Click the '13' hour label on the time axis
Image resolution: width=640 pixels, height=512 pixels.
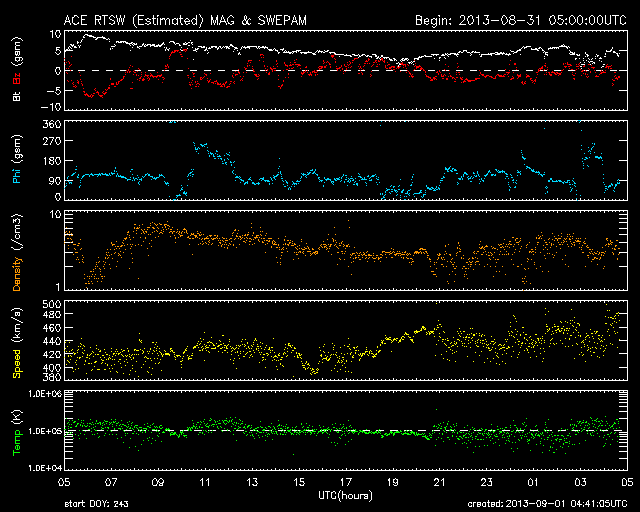252,482
